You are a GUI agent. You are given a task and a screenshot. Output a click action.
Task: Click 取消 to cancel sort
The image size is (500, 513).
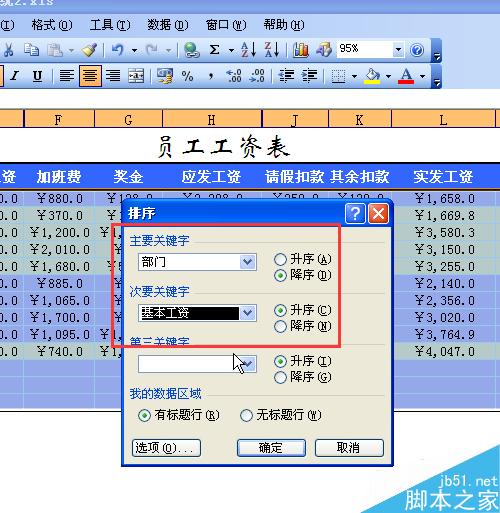tap(349, 448)
